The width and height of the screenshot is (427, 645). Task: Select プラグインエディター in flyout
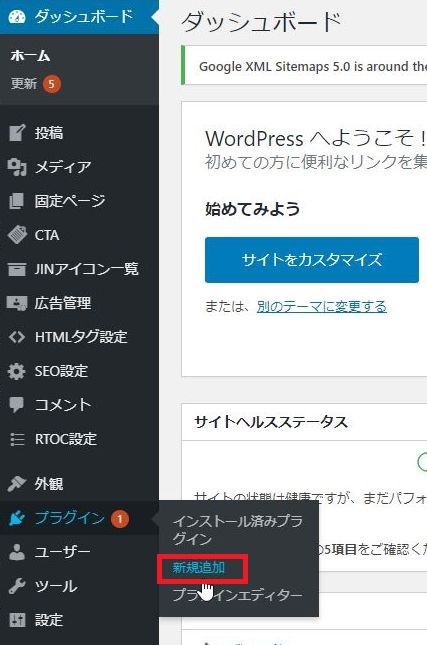[x=237, y=595]
